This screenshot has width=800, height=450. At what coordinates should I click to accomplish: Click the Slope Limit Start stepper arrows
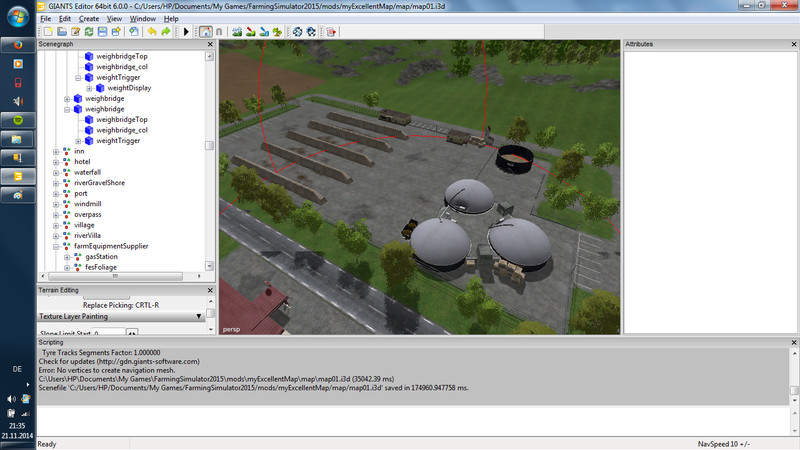click(x=132, y=333)
